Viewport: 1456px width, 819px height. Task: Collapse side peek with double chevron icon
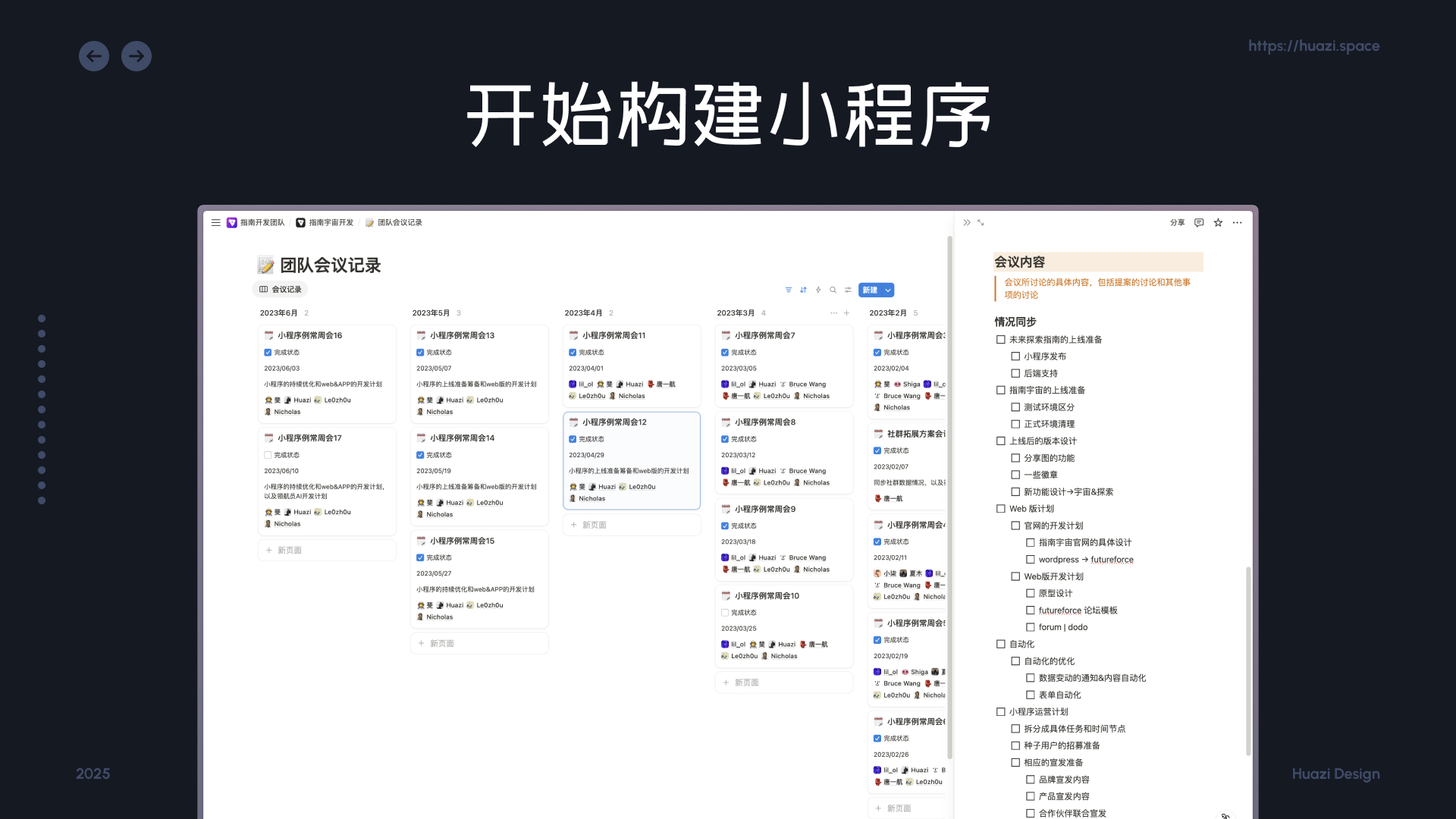(x=966, y=222)
